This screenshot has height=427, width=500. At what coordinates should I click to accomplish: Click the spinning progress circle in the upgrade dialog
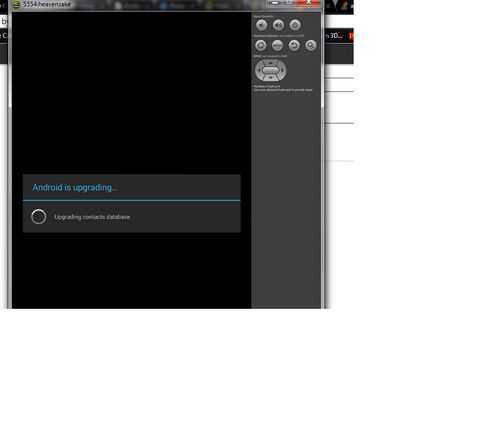39,217
